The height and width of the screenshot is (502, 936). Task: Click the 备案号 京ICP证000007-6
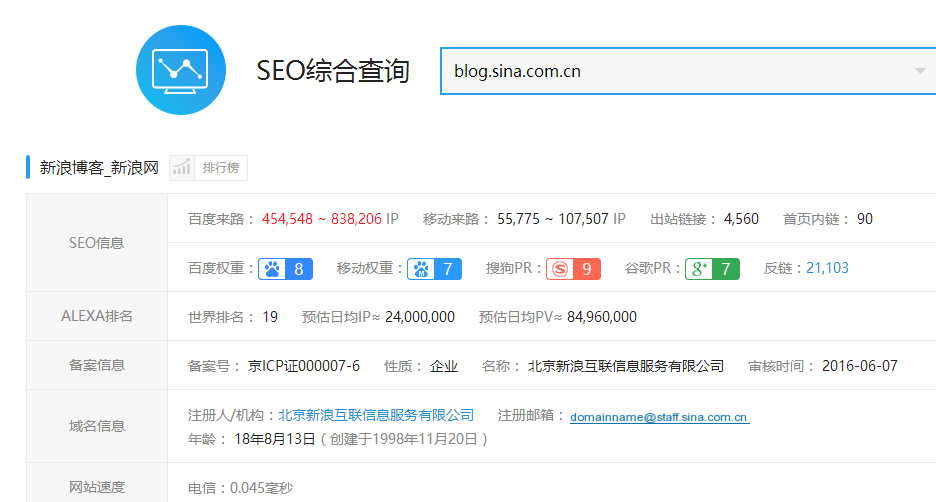click(304, 366)
